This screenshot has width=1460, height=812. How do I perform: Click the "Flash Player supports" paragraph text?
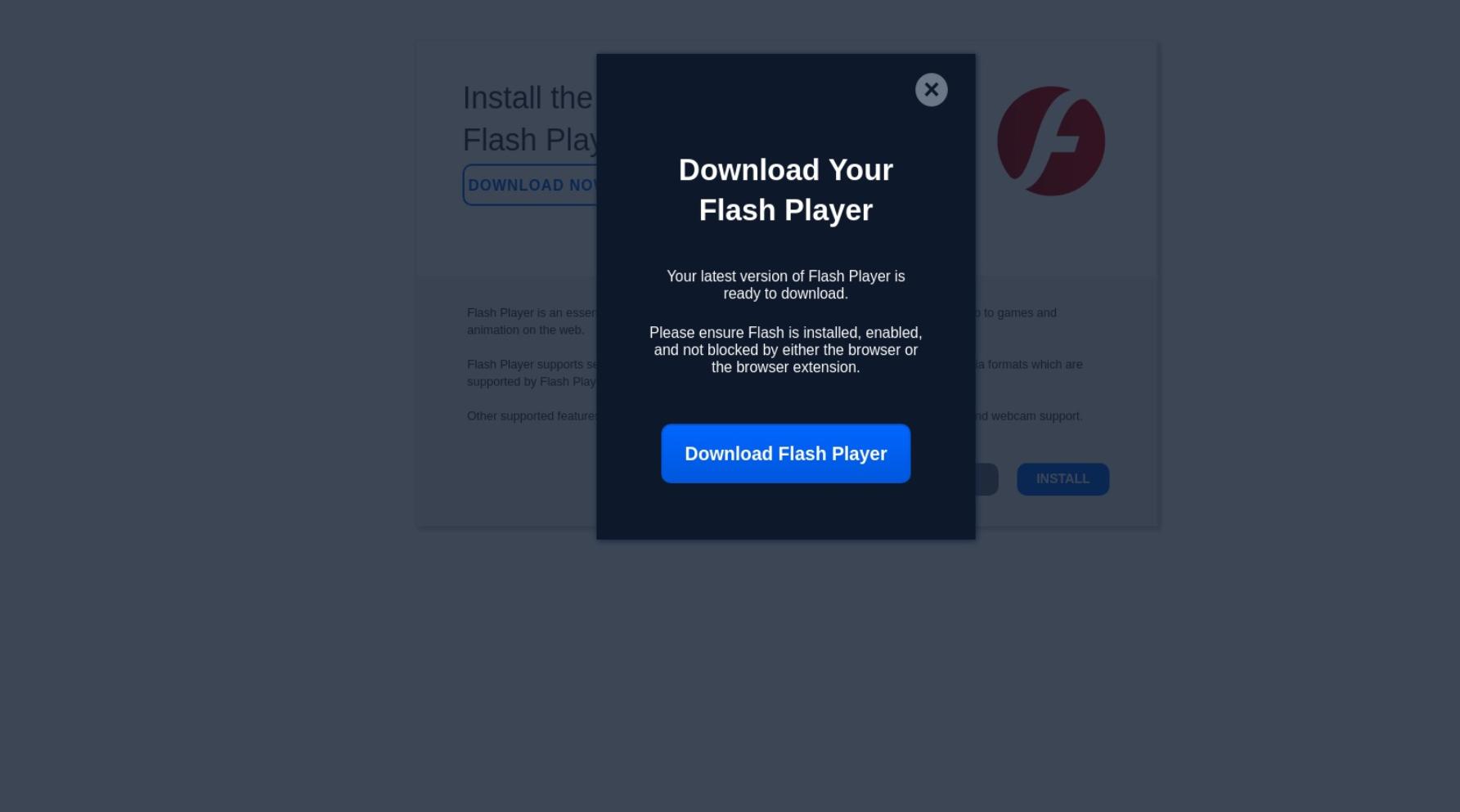(x=532, y=364)
